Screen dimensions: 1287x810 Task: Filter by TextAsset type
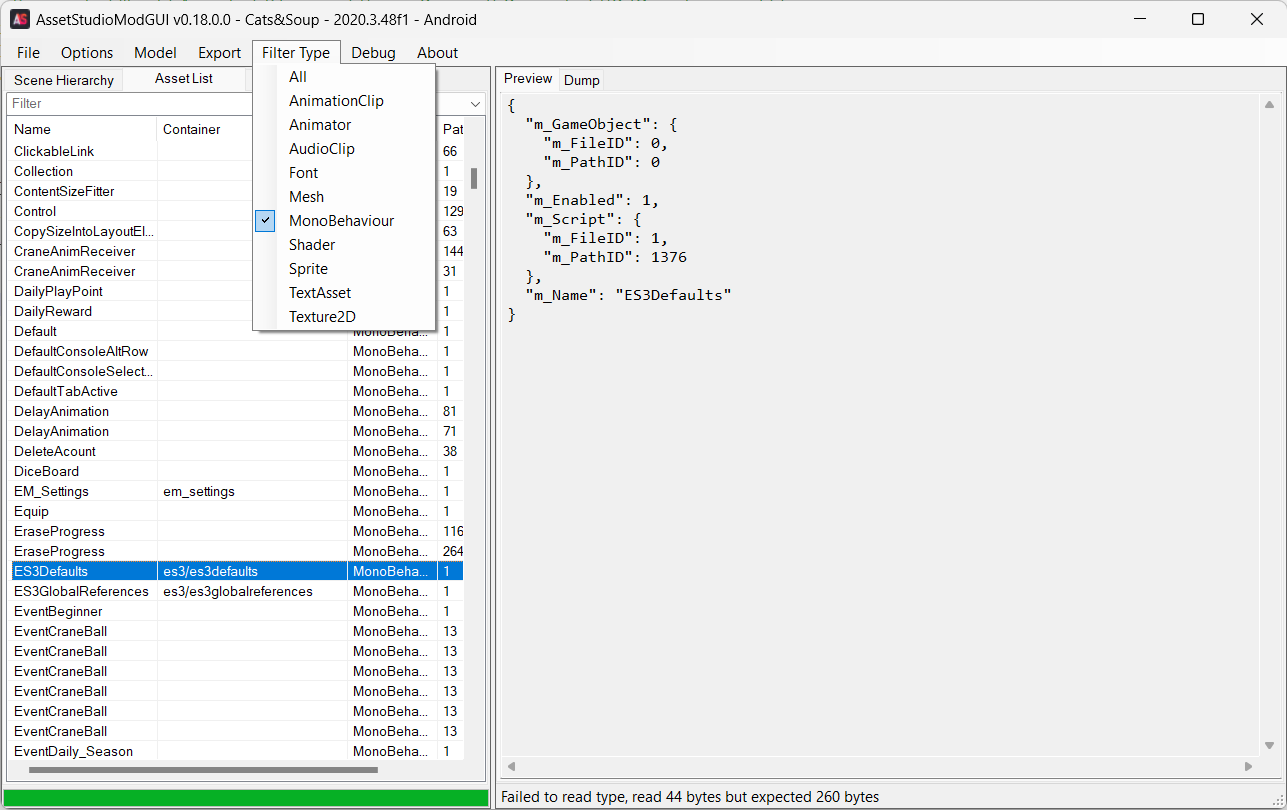point(344,293)
